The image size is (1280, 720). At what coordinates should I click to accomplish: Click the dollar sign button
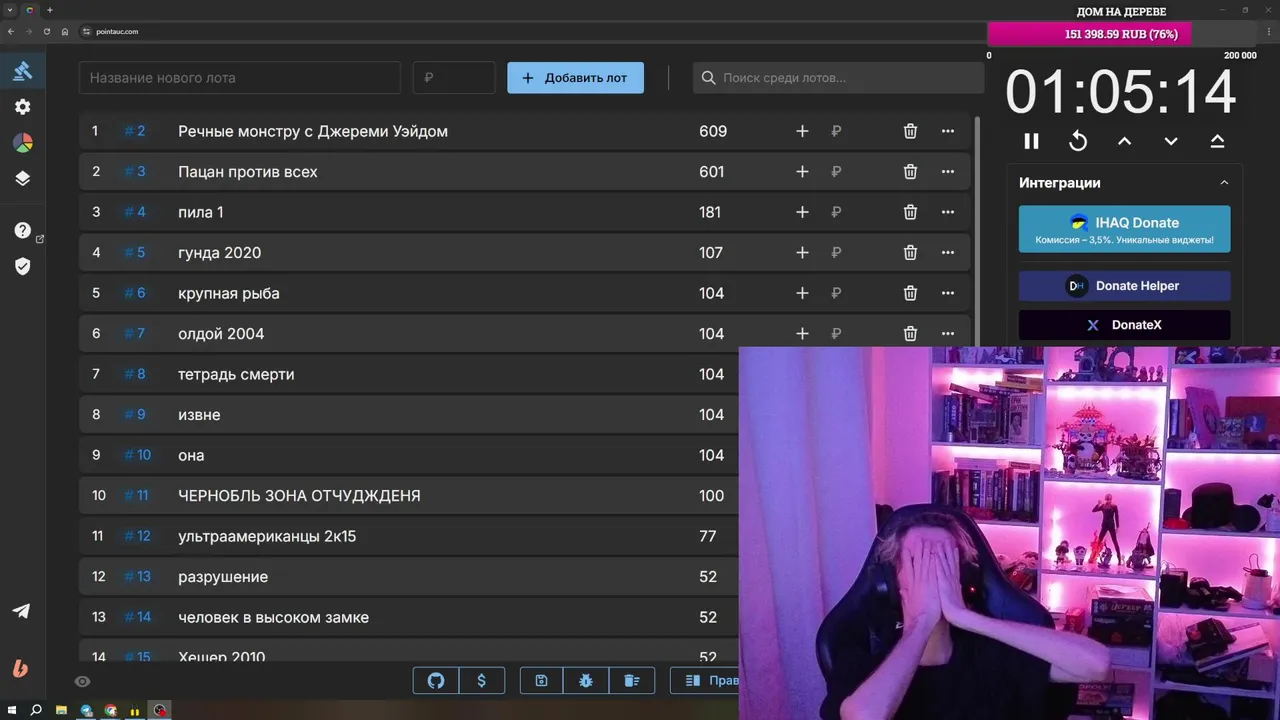(x=482, y=681)
